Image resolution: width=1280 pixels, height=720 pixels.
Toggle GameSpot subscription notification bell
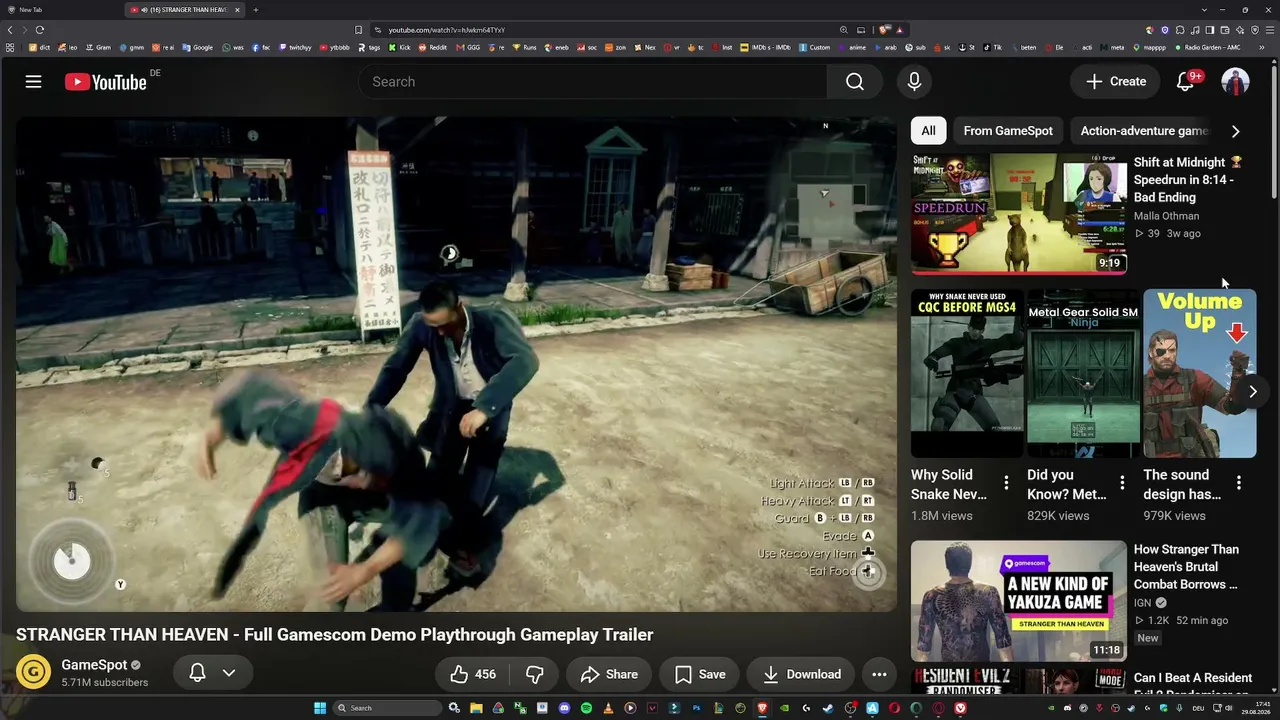[197, 673]
